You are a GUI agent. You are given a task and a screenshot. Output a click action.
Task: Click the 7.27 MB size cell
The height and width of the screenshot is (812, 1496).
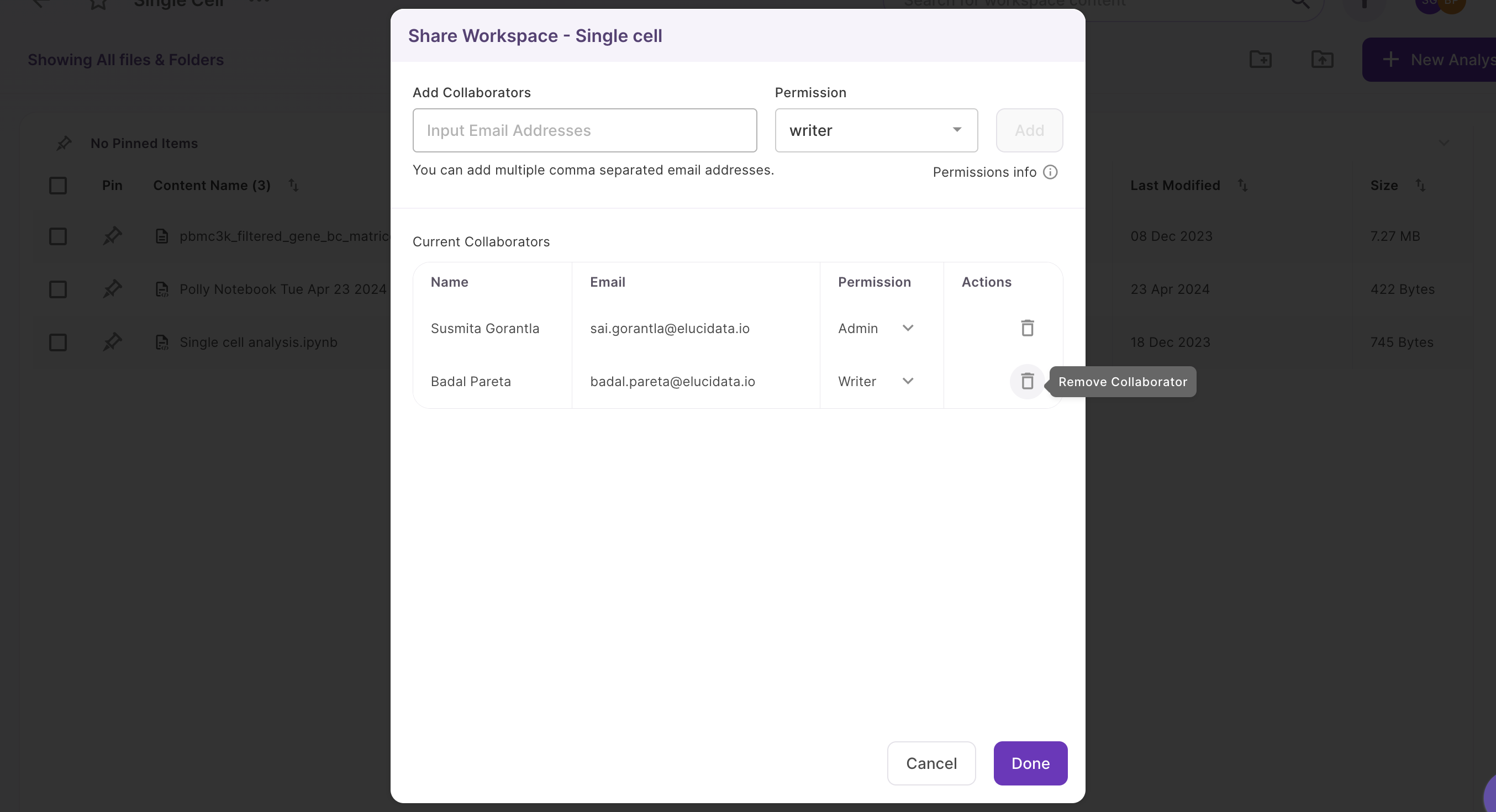coord(1395,236)
